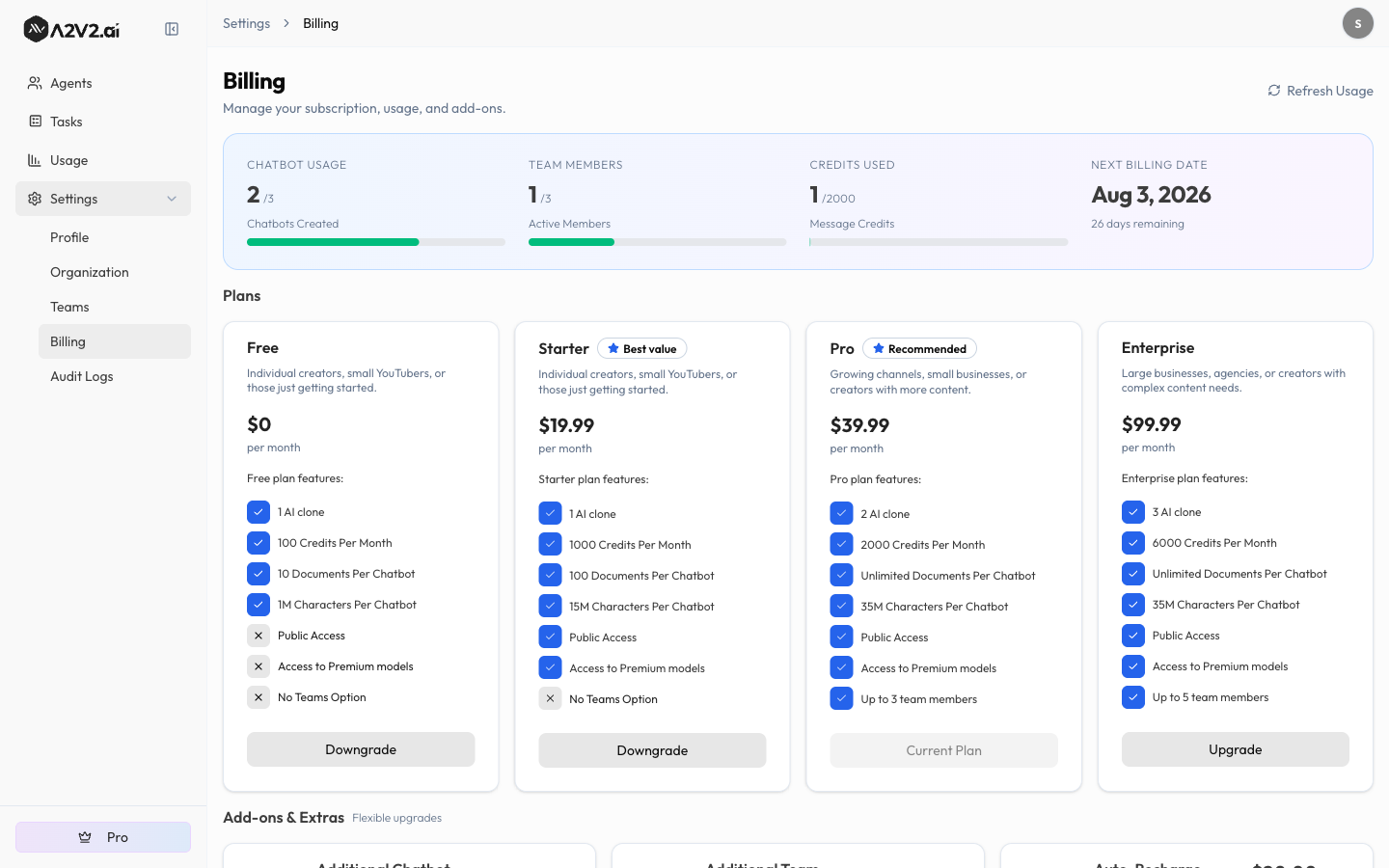1389x868 pixels.
Task: Click Upgrade on the Enterprise plan
Action: [1235, 749]
